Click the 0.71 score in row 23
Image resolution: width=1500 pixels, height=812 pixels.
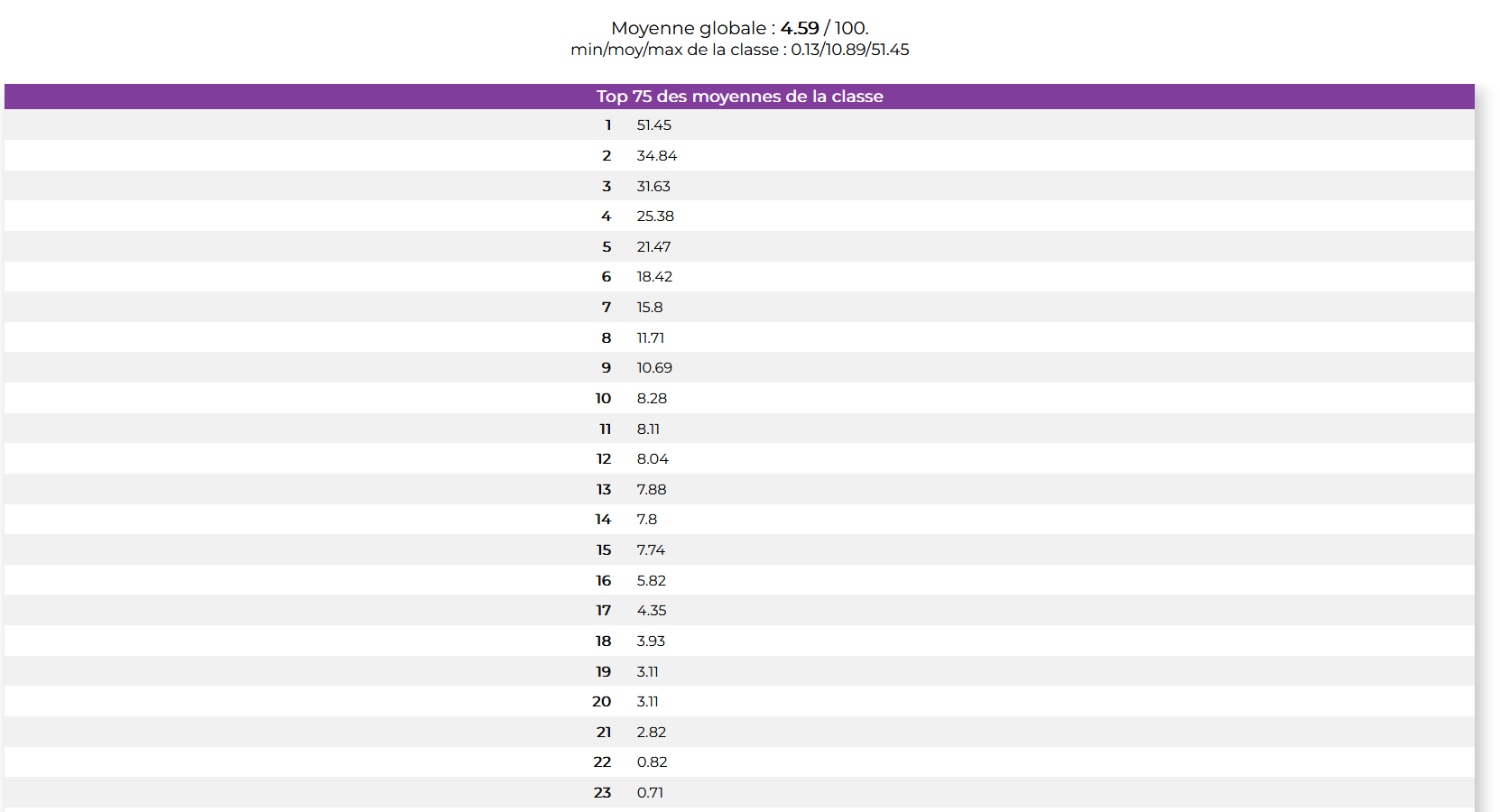click(650, 793)
